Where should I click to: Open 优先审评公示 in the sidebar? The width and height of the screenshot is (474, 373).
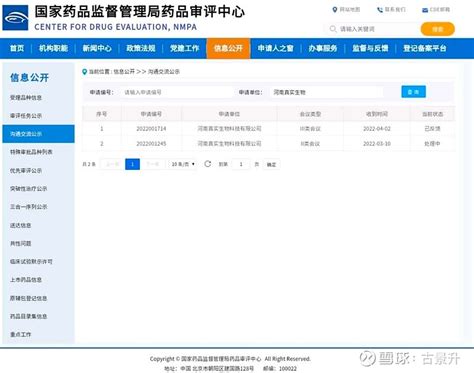(x=26, y=170)
